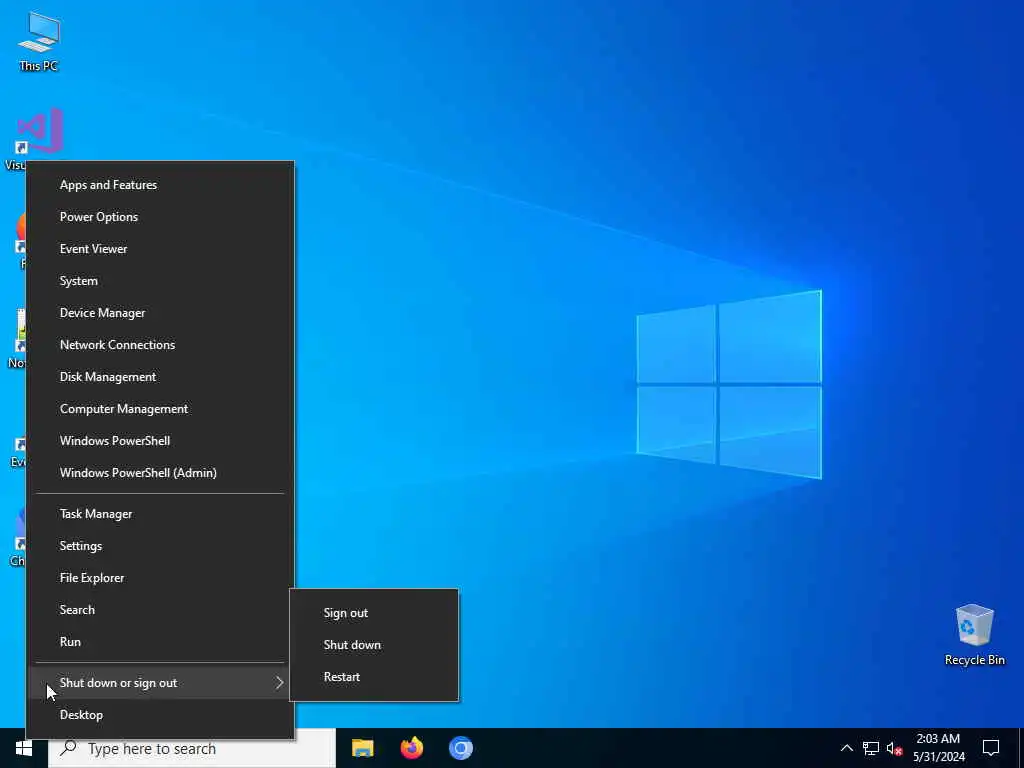Open Event Viewer from the menu
The height and width of the screenshot is (768, 1024).
pyautogui.click(x=160, y=249)
